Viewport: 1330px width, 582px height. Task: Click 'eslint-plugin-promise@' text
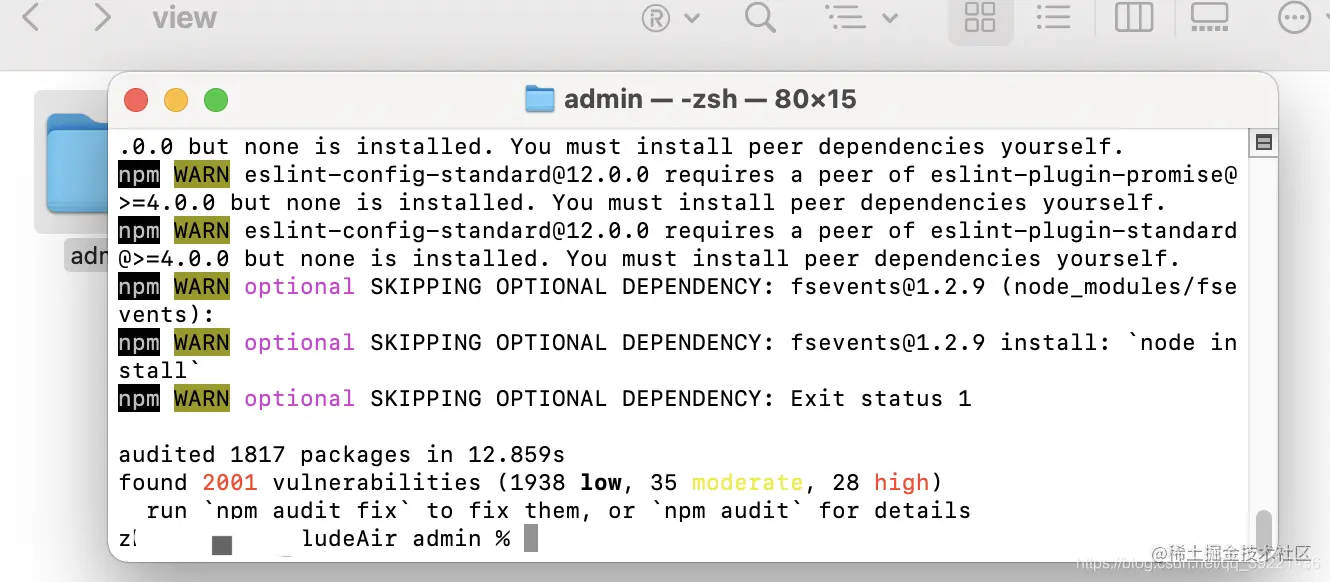tap(1084, 175)
